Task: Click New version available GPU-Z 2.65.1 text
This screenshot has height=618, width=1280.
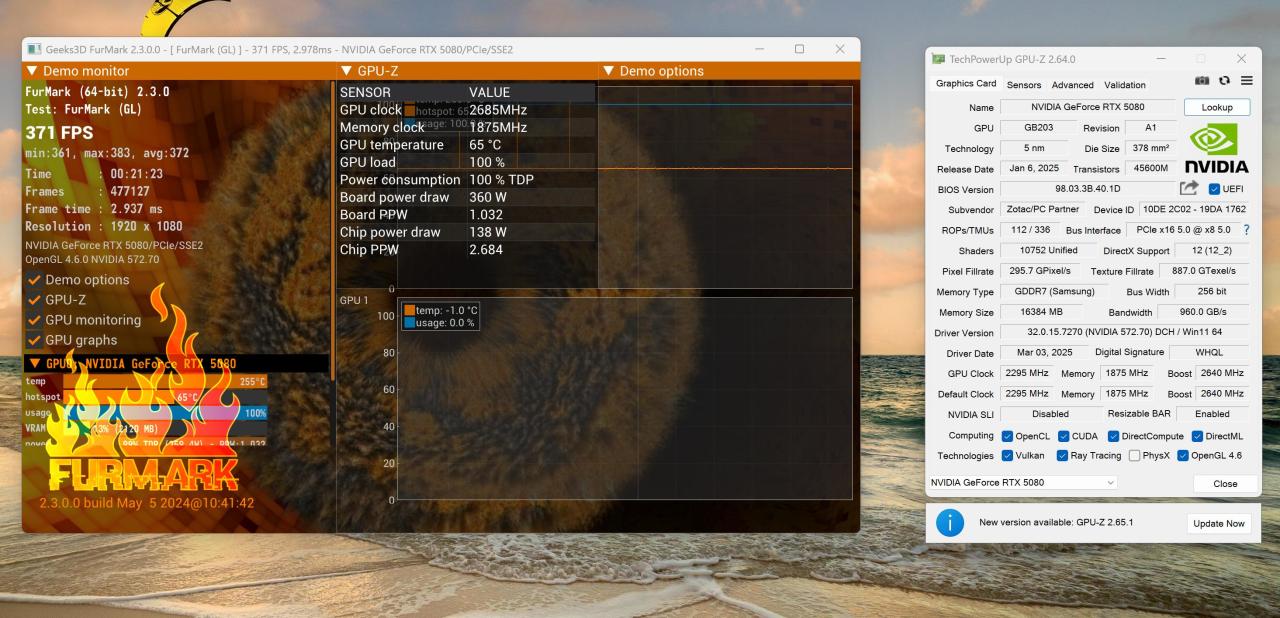Action: [x=1055, y=522]
